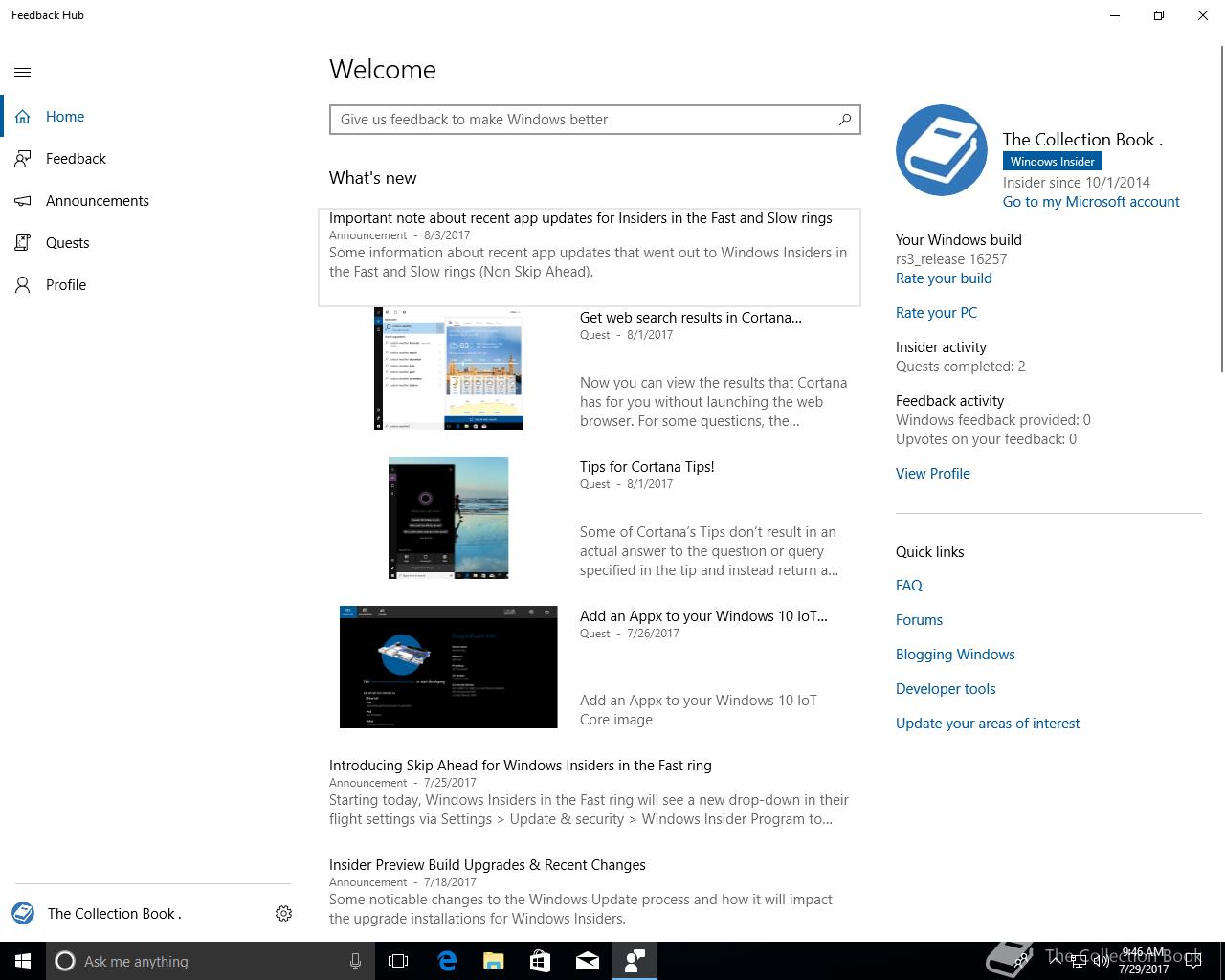Open settings via the gear icon

(283, 914)
